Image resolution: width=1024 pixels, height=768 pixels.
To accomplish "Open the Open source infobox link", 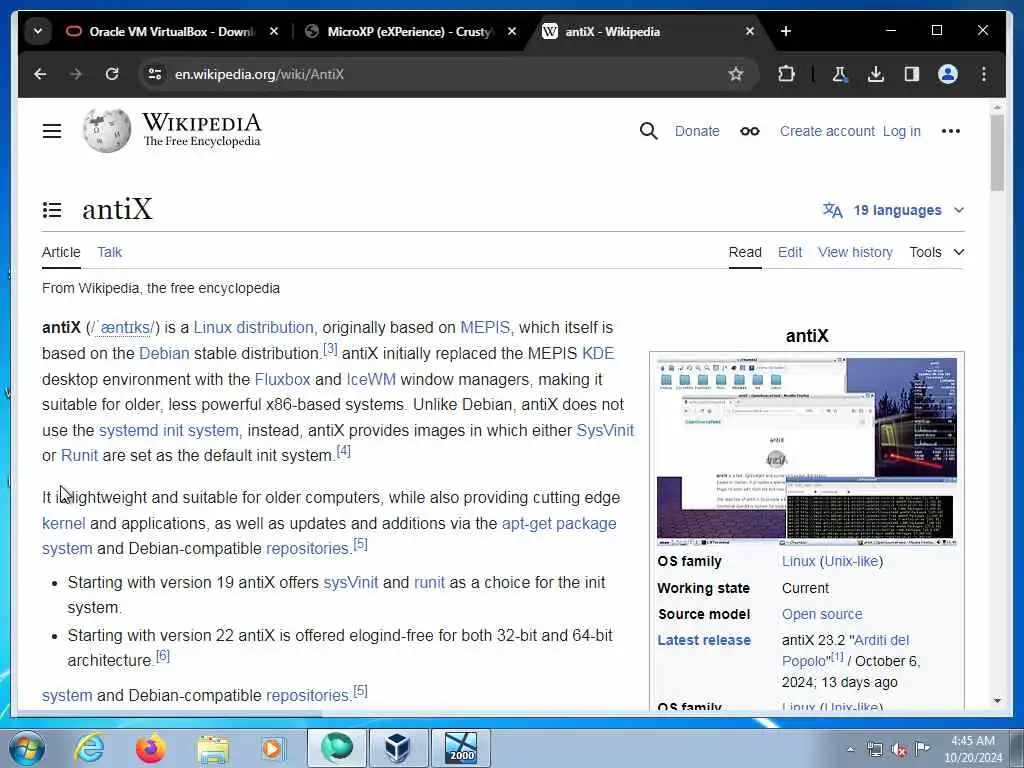I will pos(822,614).
